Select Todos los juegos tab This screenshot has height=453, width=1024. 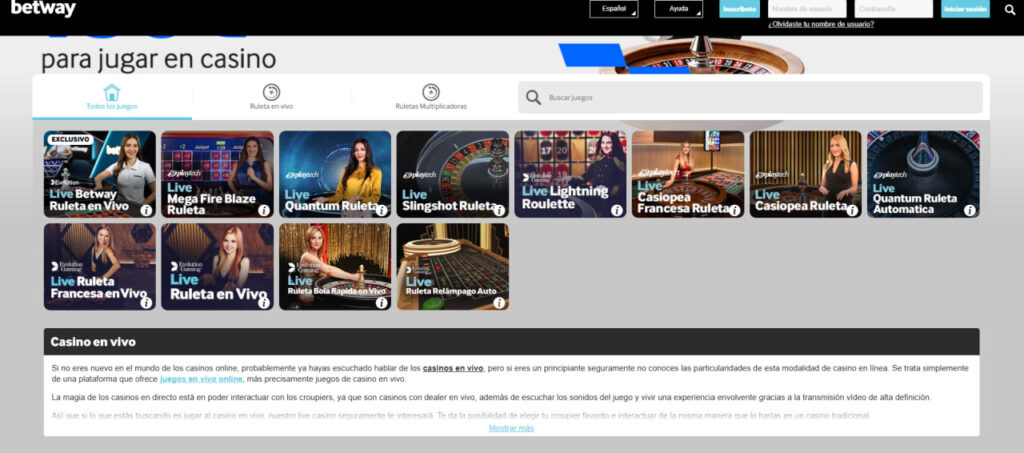[x=112, y=97]
